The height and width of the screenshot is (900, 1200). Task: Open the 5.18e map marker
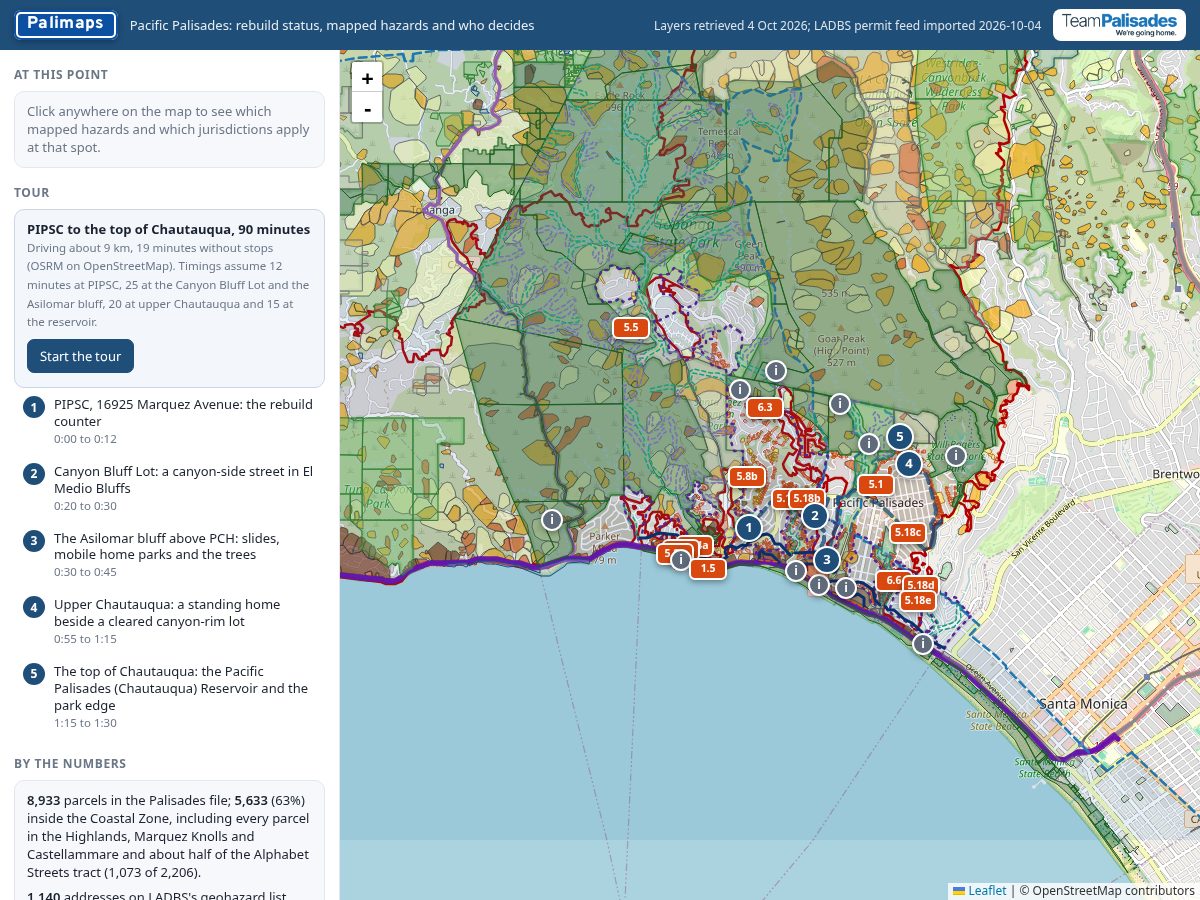[917, 600]
